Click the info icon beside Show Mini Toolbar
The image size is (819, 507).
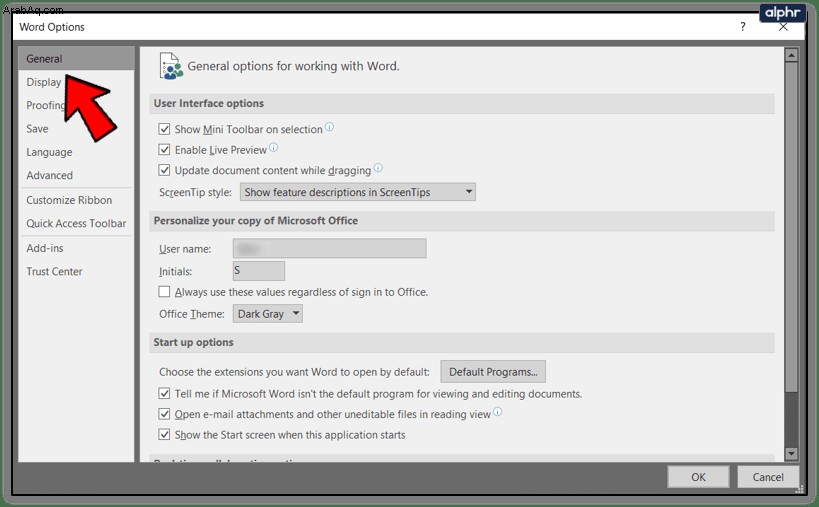330,127
